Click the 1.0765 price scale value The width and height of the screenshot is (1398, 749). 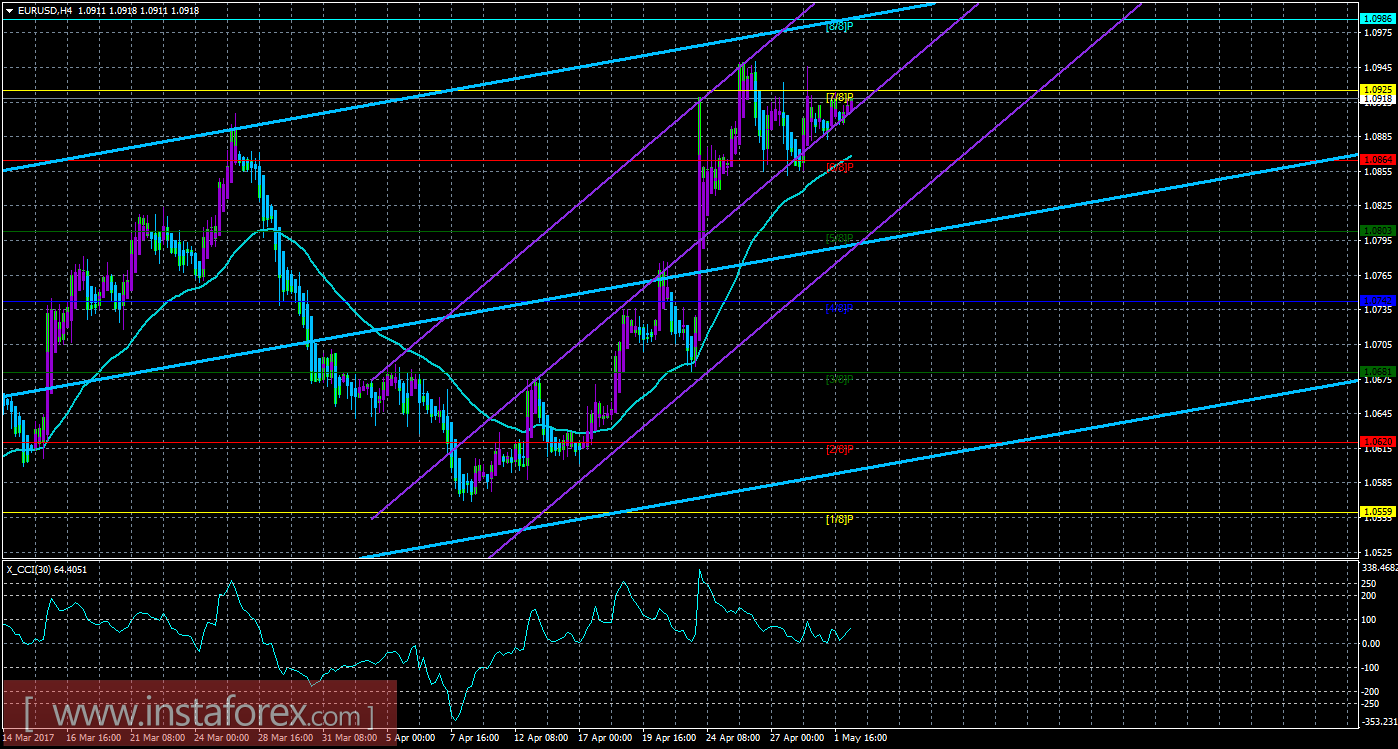(1376, 275)
